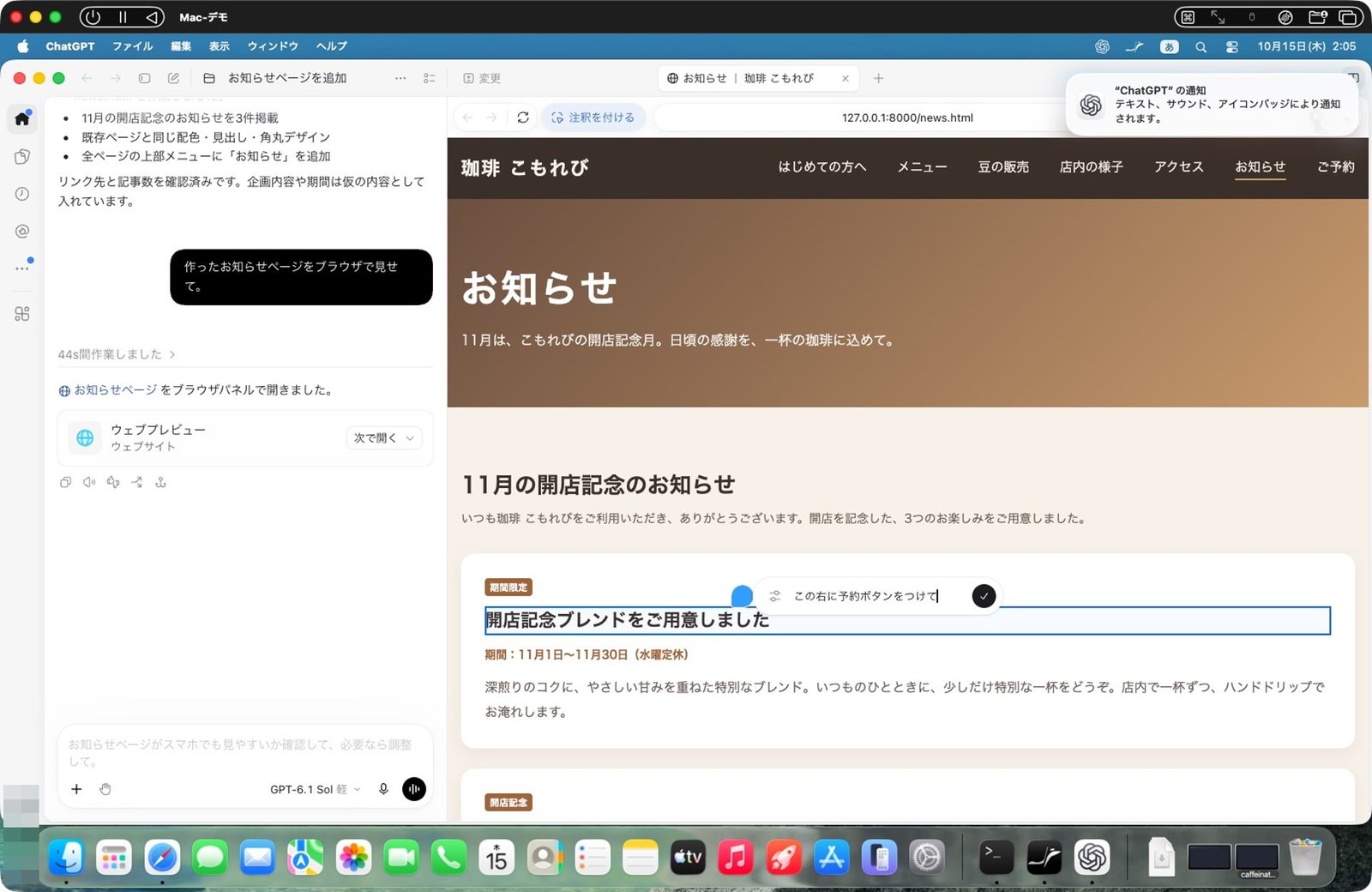
Task: Click the thumbs feedback icon under the response
Action: 113,482
